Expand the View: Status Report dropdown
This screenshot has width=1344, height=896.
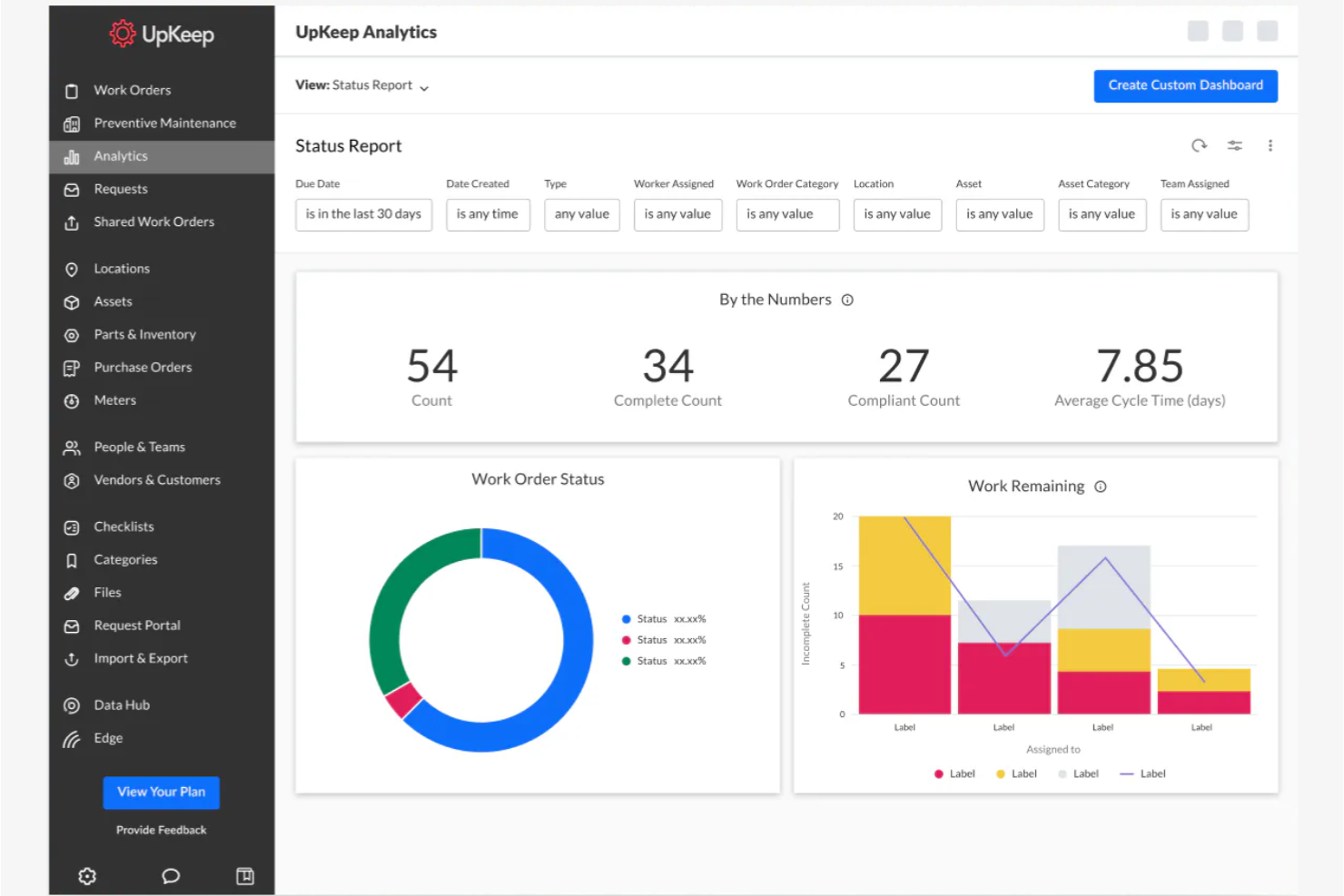click(x=362, y=85)
